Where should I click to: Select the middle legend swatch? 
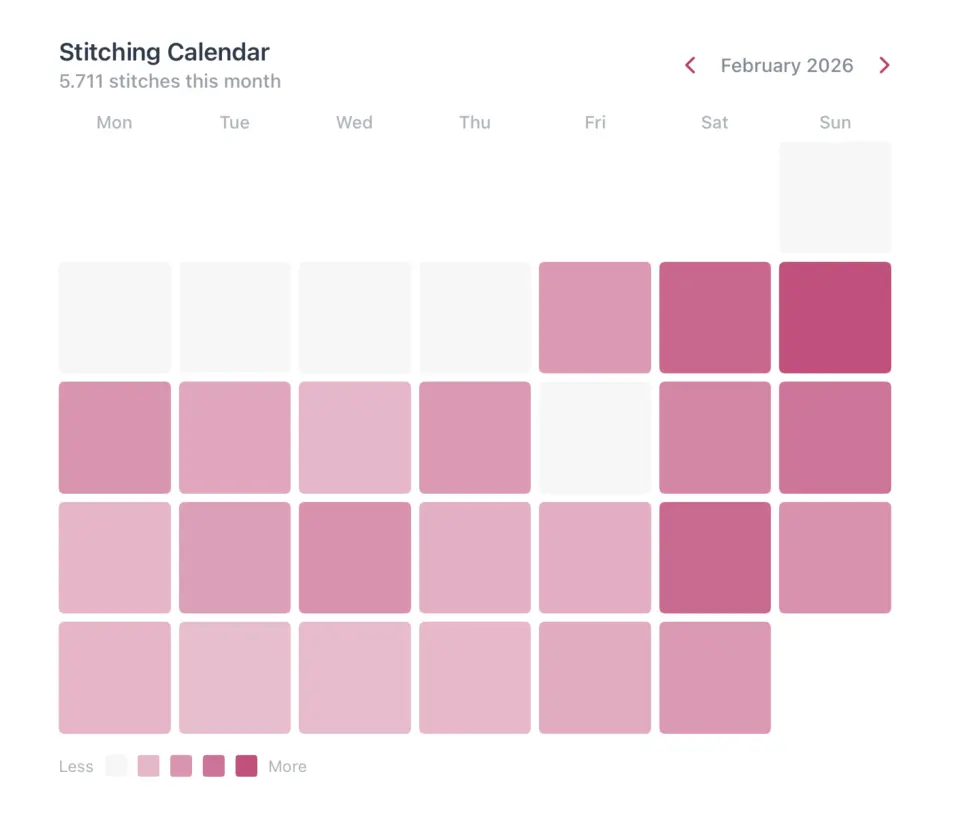tap(181, 766)
